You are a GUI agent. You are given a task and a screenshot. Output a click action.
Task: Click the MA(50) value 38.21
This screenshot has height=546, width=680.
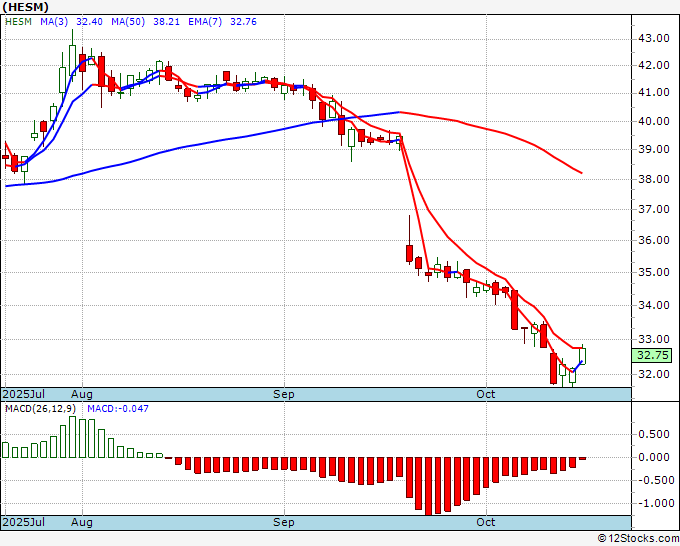click(x=167, y=22)
